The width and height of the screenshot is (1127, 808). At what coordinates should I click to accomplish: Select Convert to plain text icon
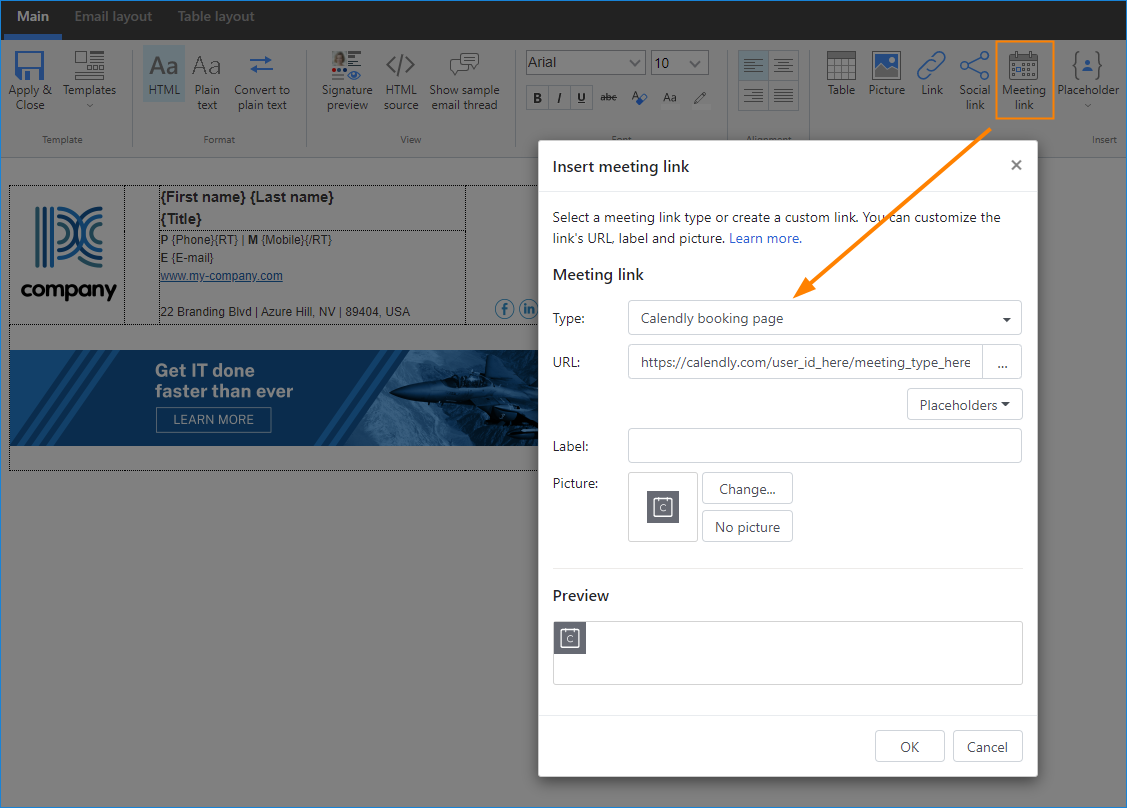point(262,80)
